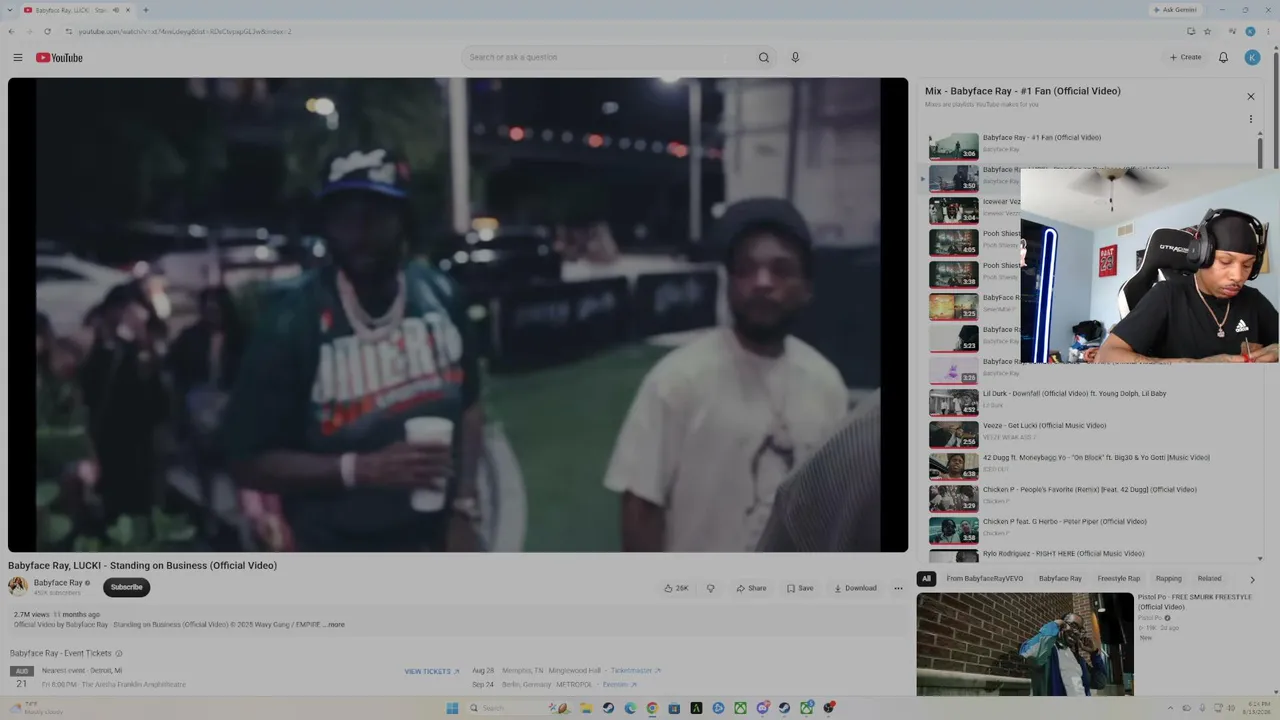
Task: Click the VIEW TICKETS link
Action: click(432, 671)
